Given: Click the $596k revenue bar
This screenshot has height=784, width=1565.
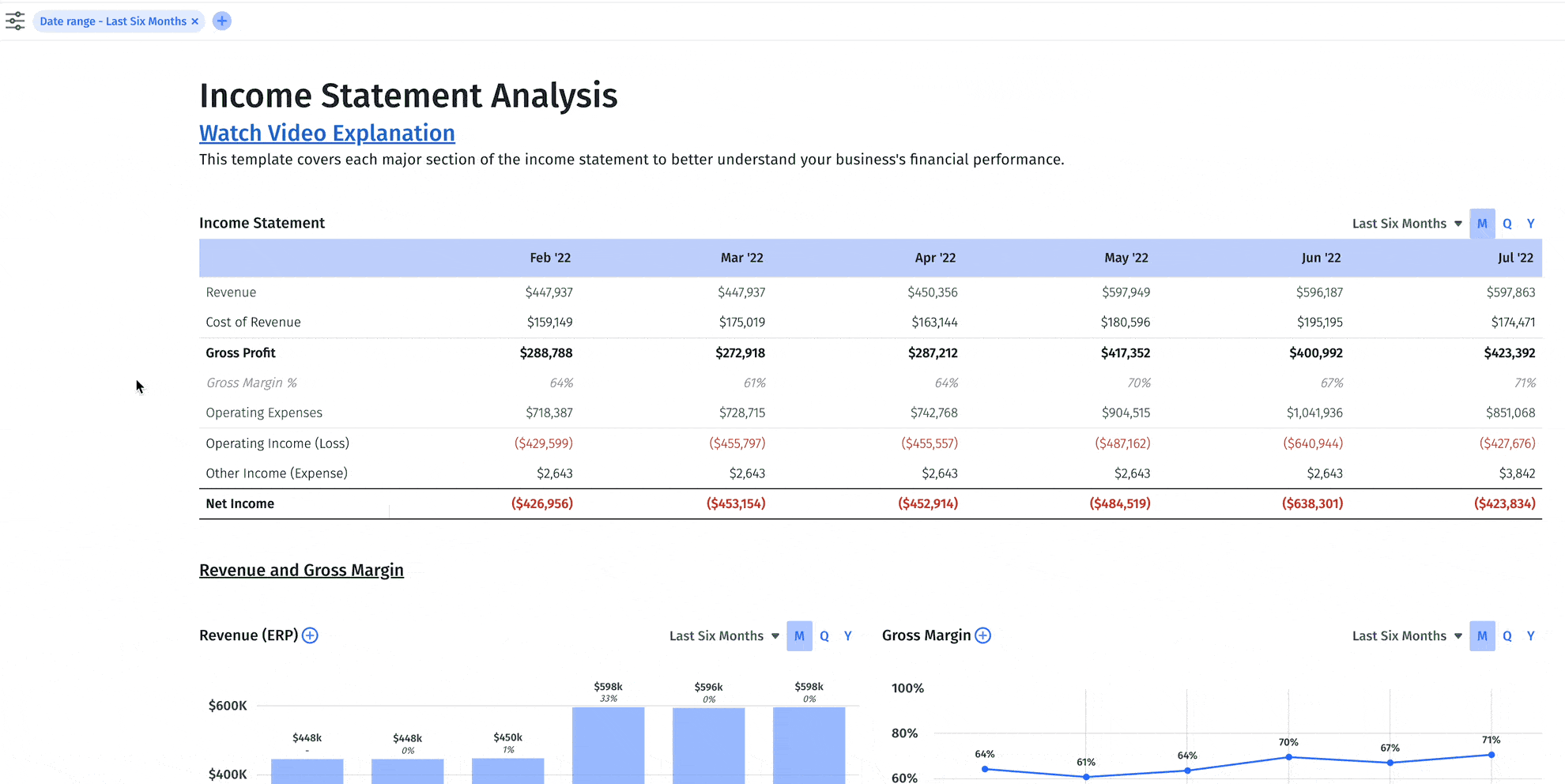Looking at the screenshot, I should [708, 745].
